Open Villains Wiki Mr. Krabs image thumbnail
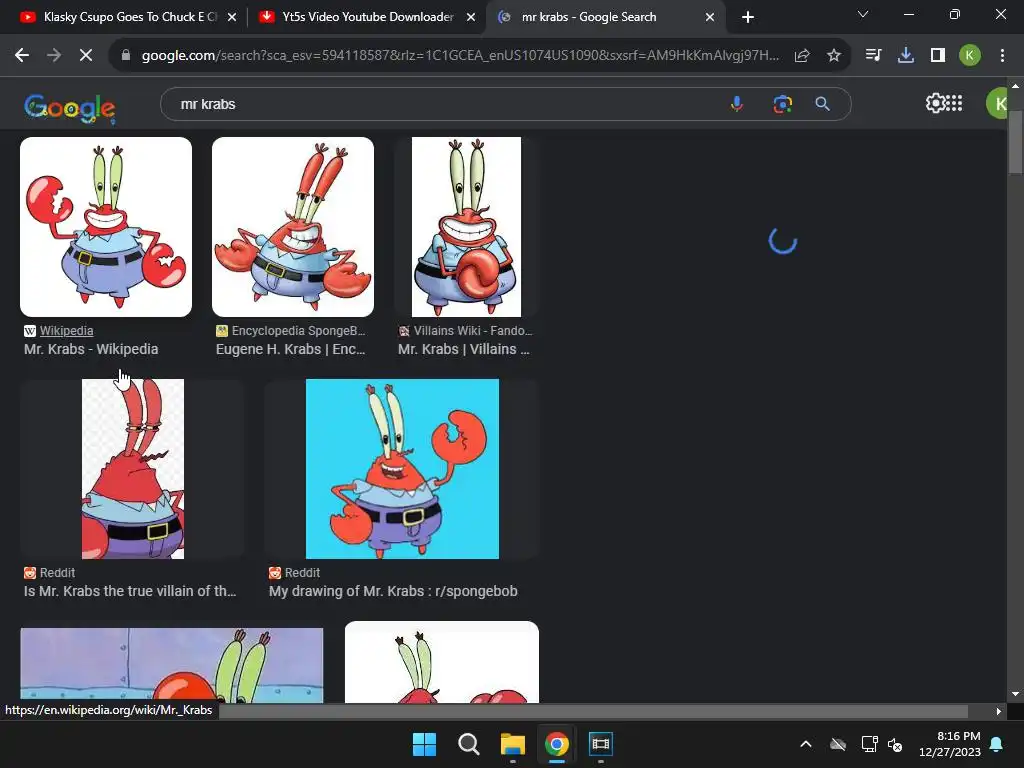The width and height of the screenshot is (1024, 768). point(466,227)
